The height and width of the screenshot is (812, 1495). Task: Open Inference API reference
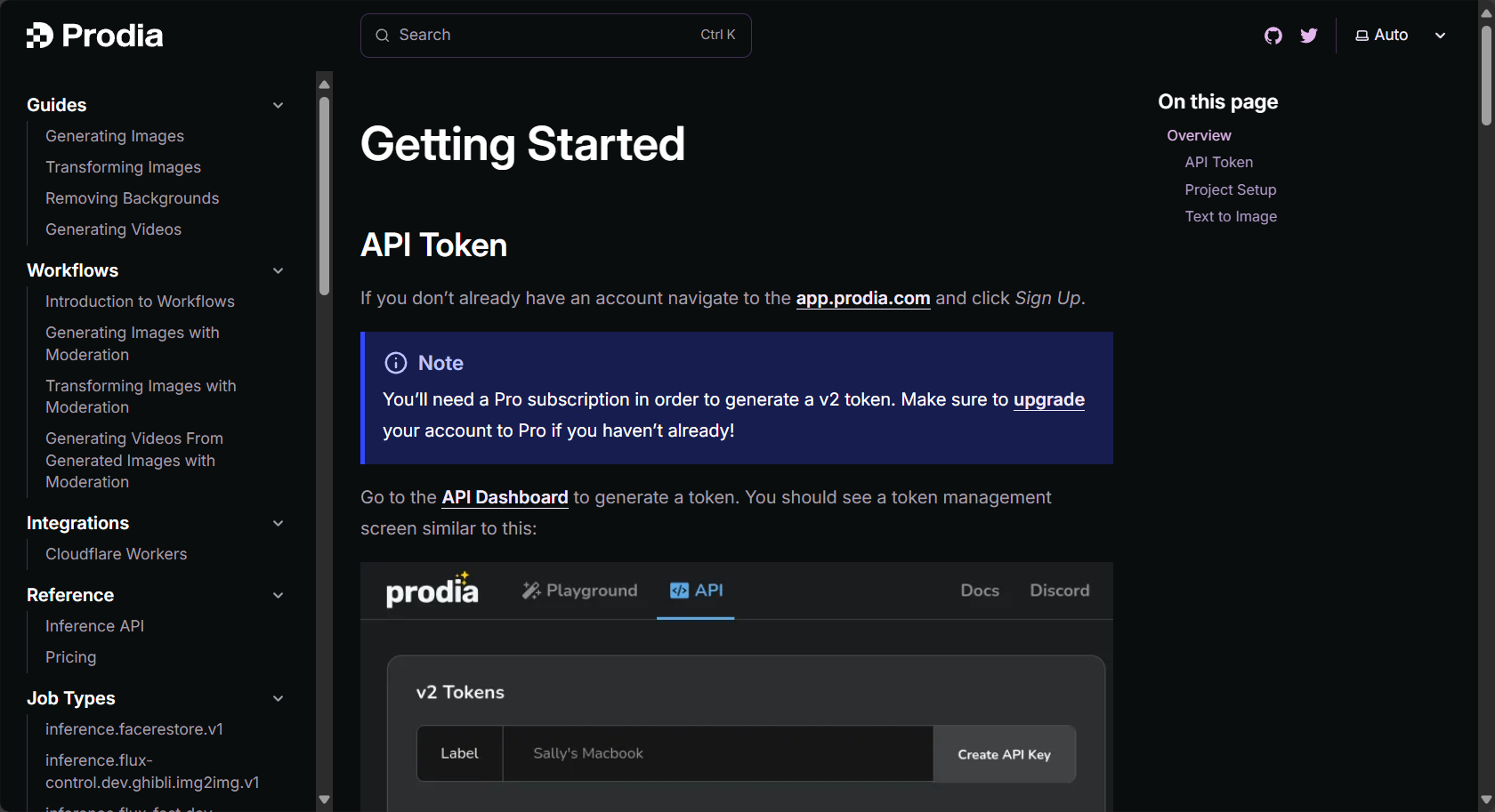click(94, 626)
